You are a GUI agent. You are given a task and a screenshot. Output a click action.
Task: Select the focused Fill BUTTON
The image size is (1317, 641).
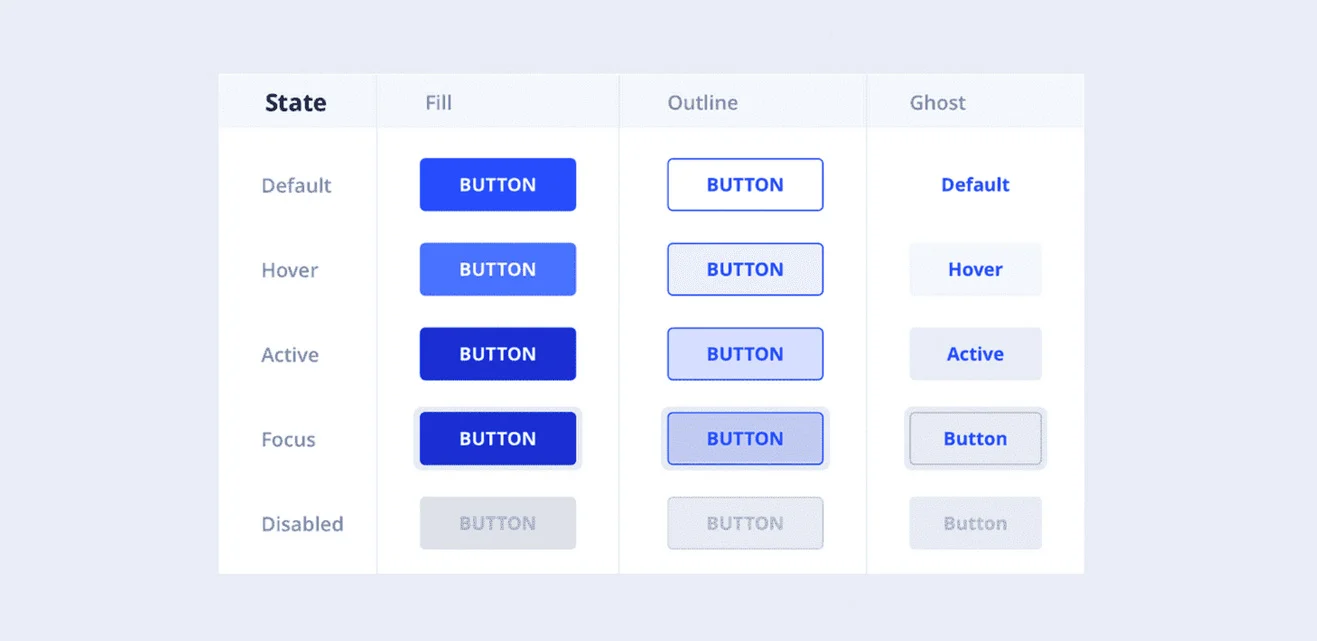click(497, 439)
